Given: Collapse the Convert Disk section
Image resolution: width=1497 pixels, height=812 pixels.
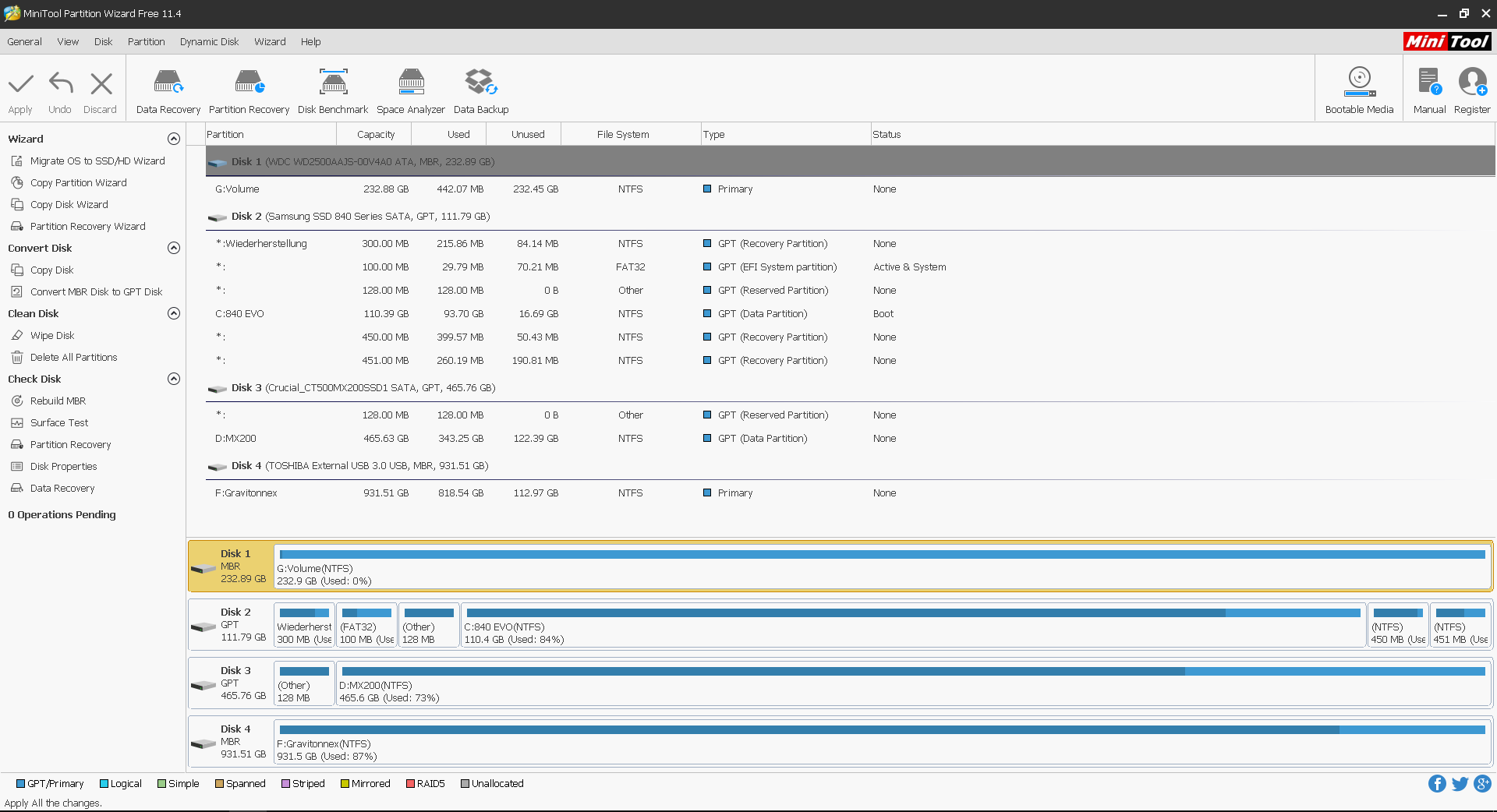Looking at the screenshot, I should (174, 248).
